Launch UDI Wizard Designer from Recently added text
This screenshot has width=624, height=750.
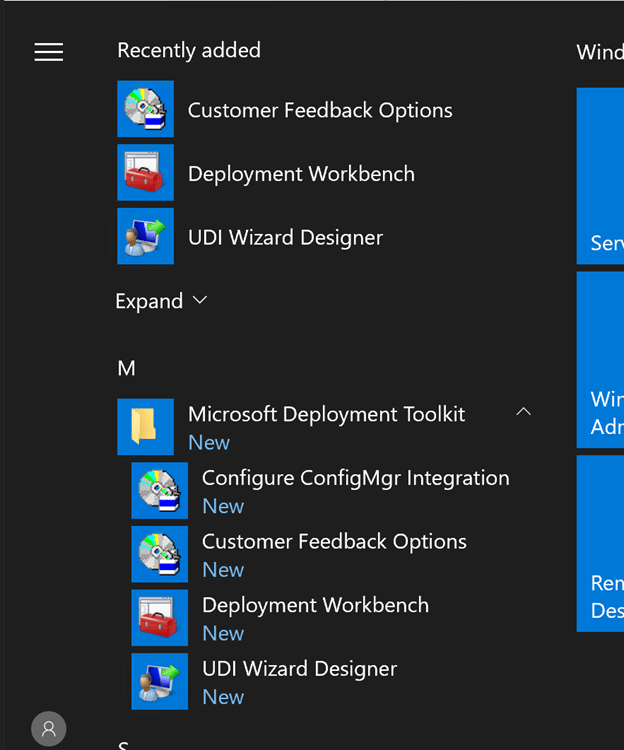tap(285, 238)
